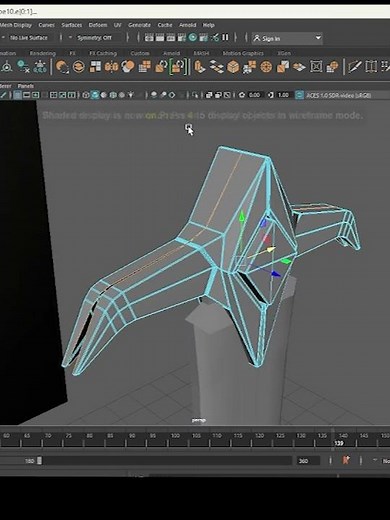Click the teal sphere with X shelf icon

coord(23,67)
